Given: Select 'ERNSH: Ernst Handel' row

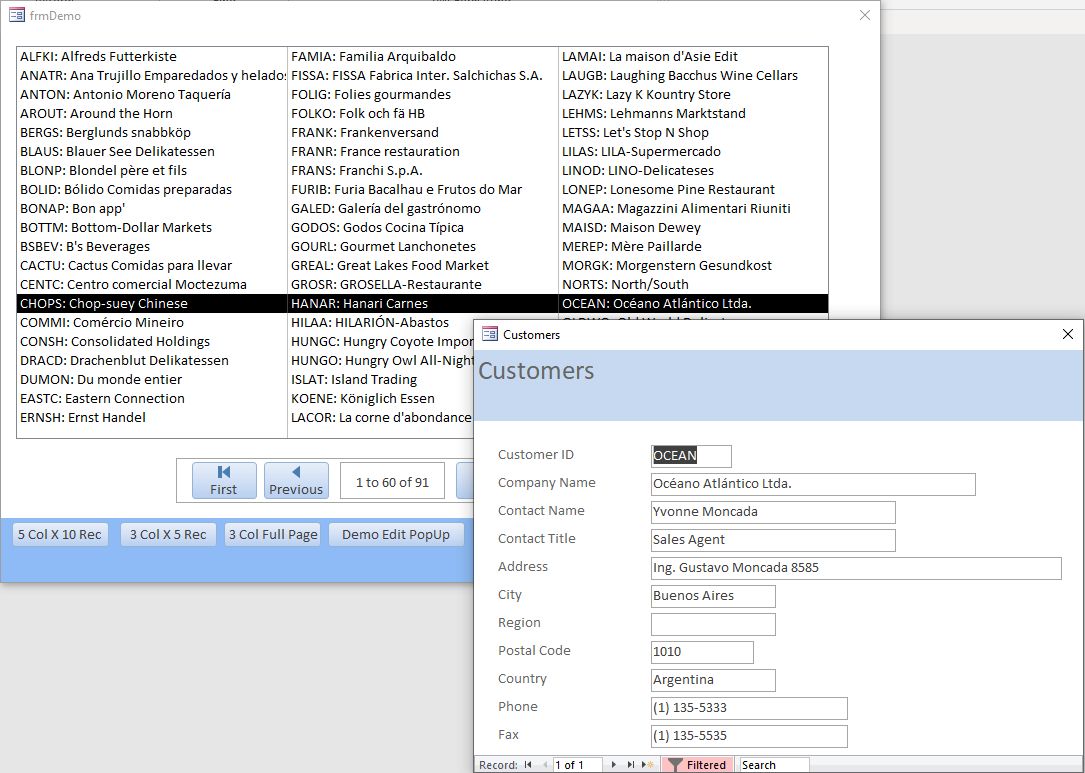Looking at the screenshot, I should pyautogui.click(x=152, y=417).
